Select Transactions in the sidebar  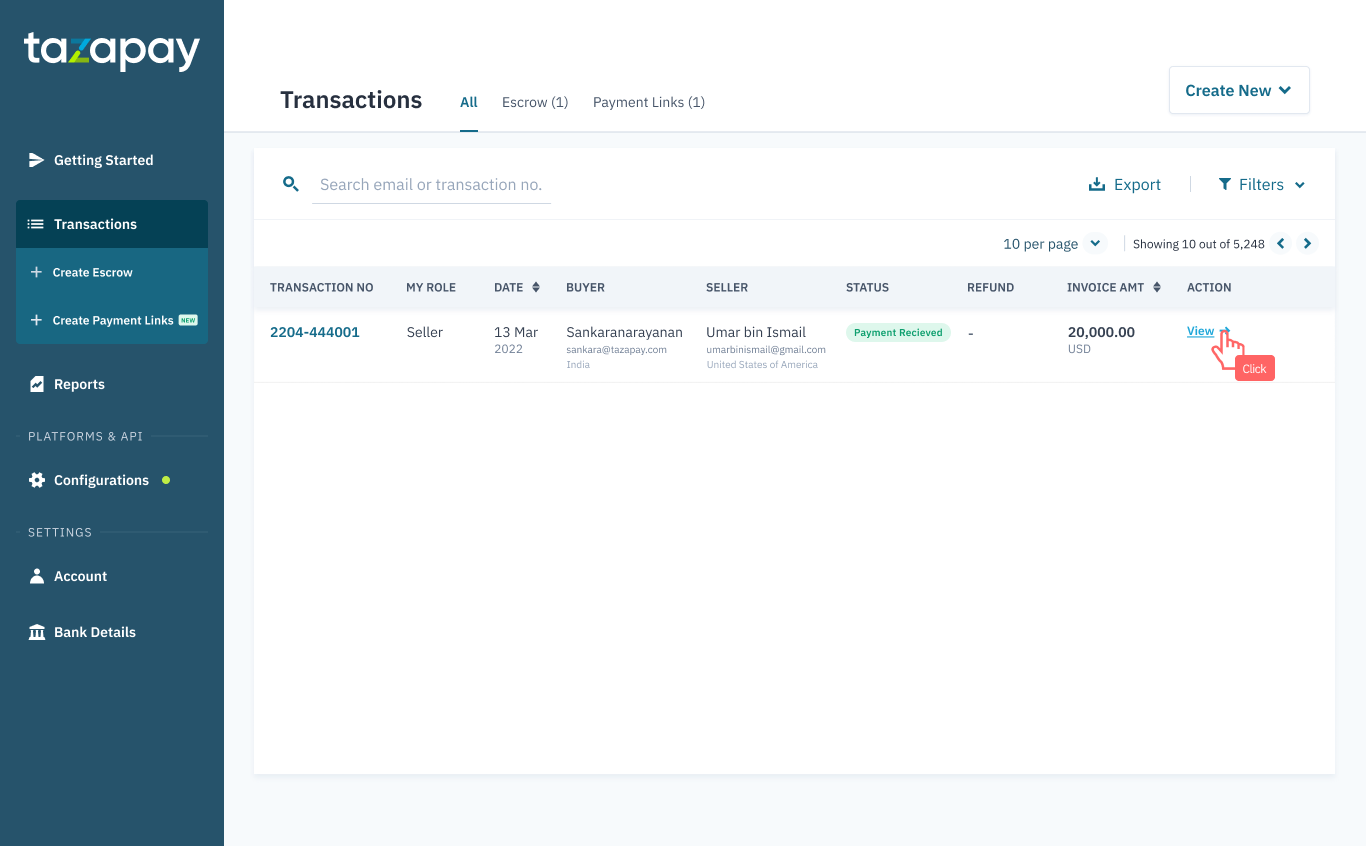point(112,224)
